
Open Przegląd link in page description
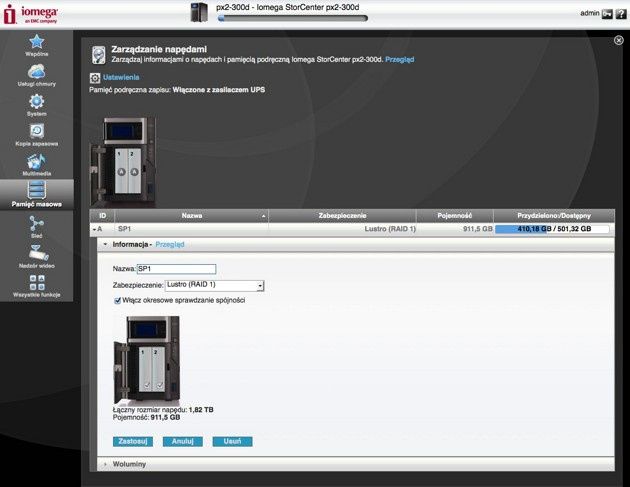coord(399,59)
